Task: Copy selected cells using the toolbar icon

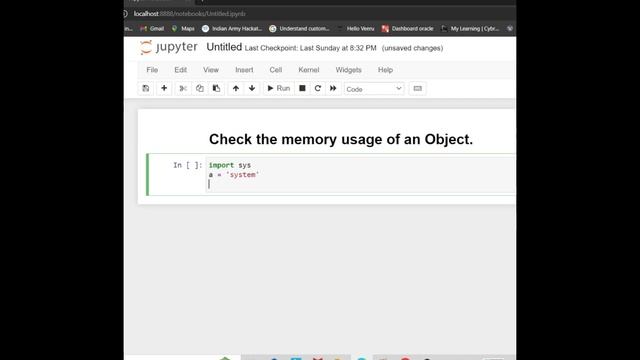Action: tap(200, 89)
